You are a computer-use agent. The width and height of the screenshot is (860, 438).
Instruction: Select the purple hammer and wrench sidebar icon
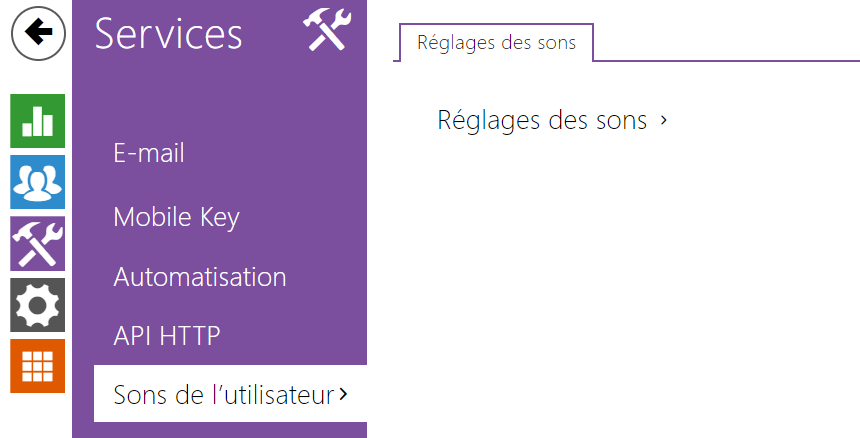pos(37,243)
